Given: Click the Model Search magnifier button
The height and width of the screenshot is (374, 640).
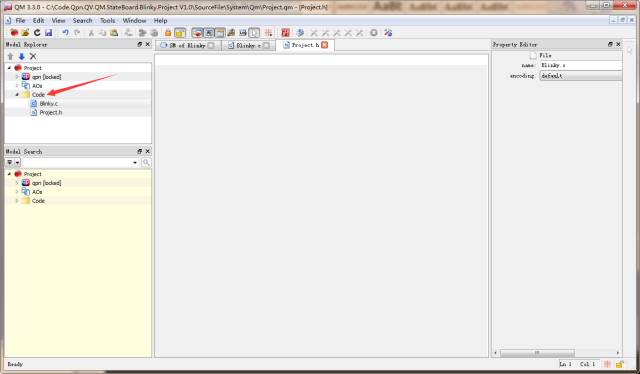Looking at the screenshot, I should point(146,163).
